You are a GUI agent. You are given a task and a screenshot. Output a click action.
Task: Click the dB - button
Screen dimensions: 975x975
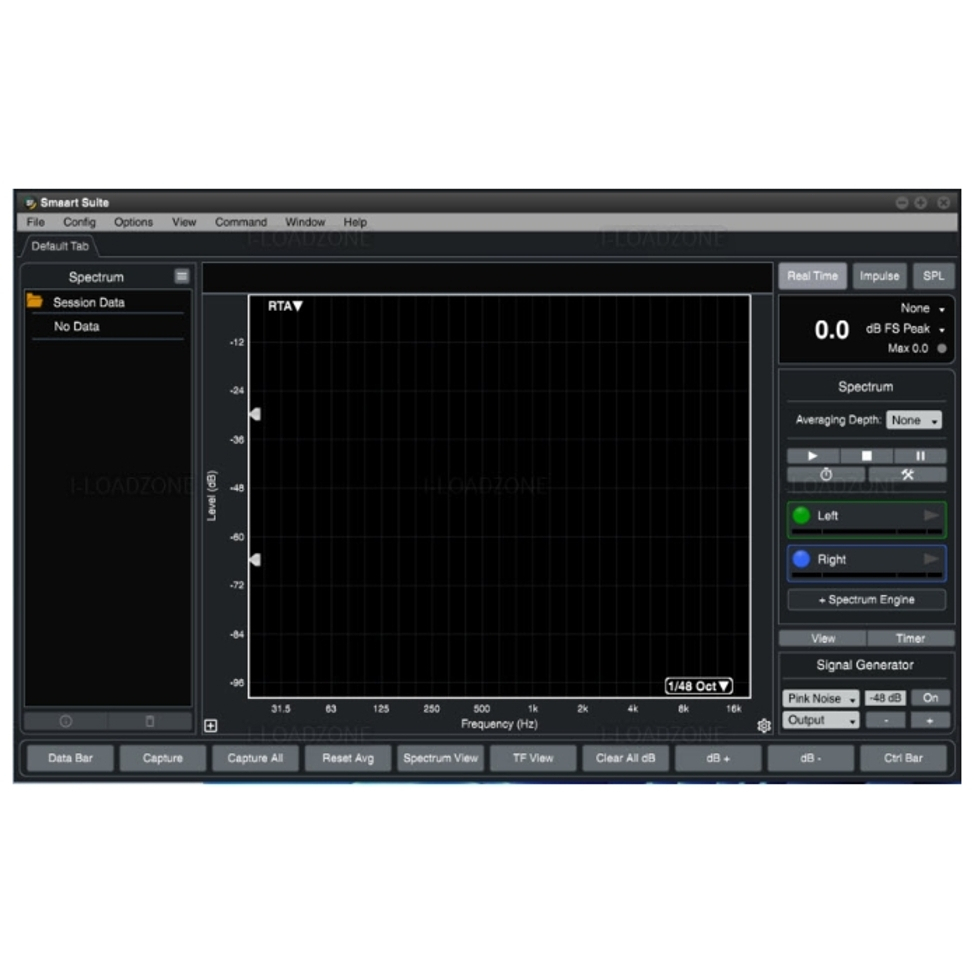[810, 758]
